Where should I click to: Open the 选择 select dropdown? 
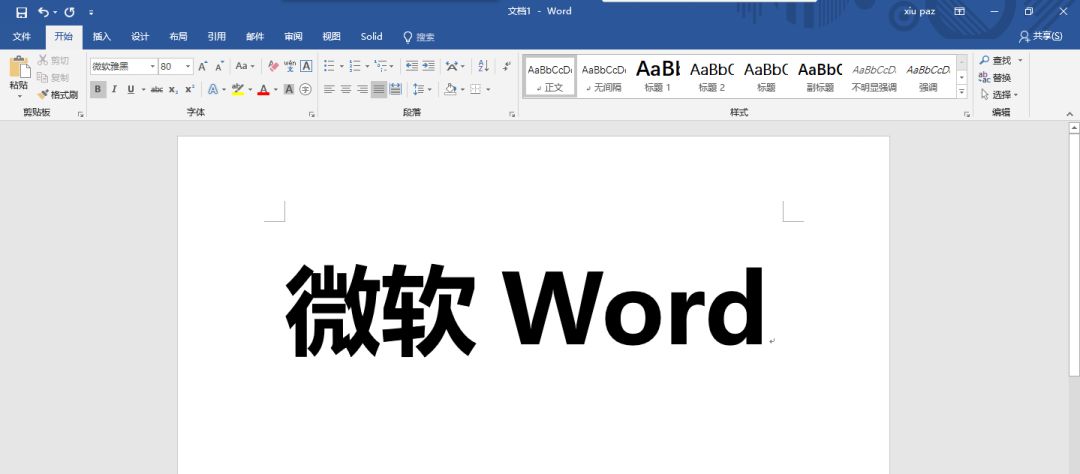point(999,94)
